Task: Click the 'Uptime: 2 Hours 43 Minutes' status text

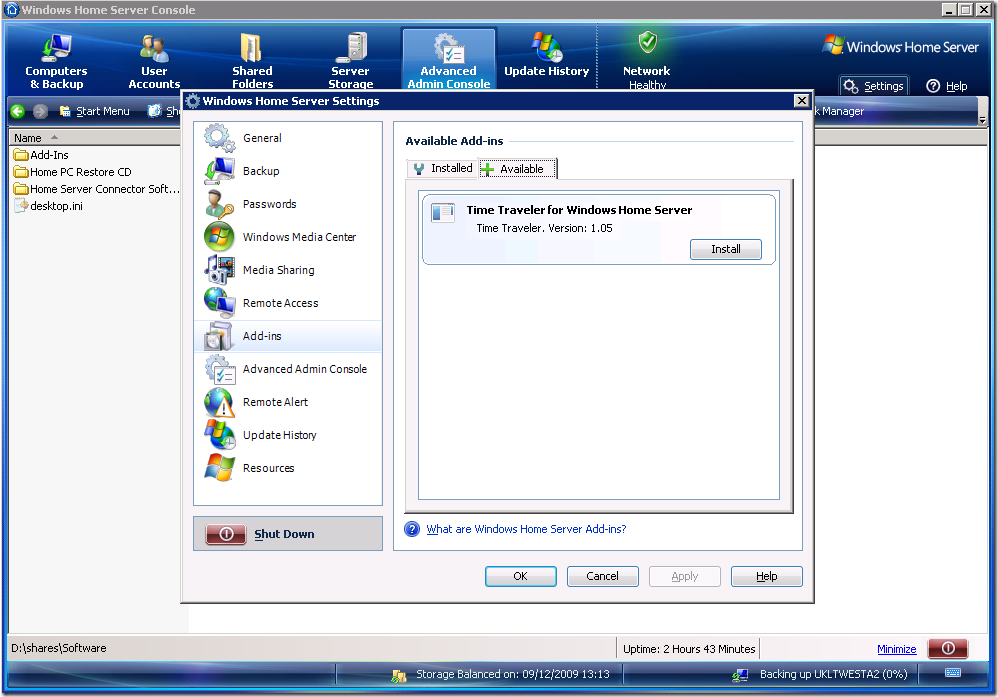Action: 689,649
